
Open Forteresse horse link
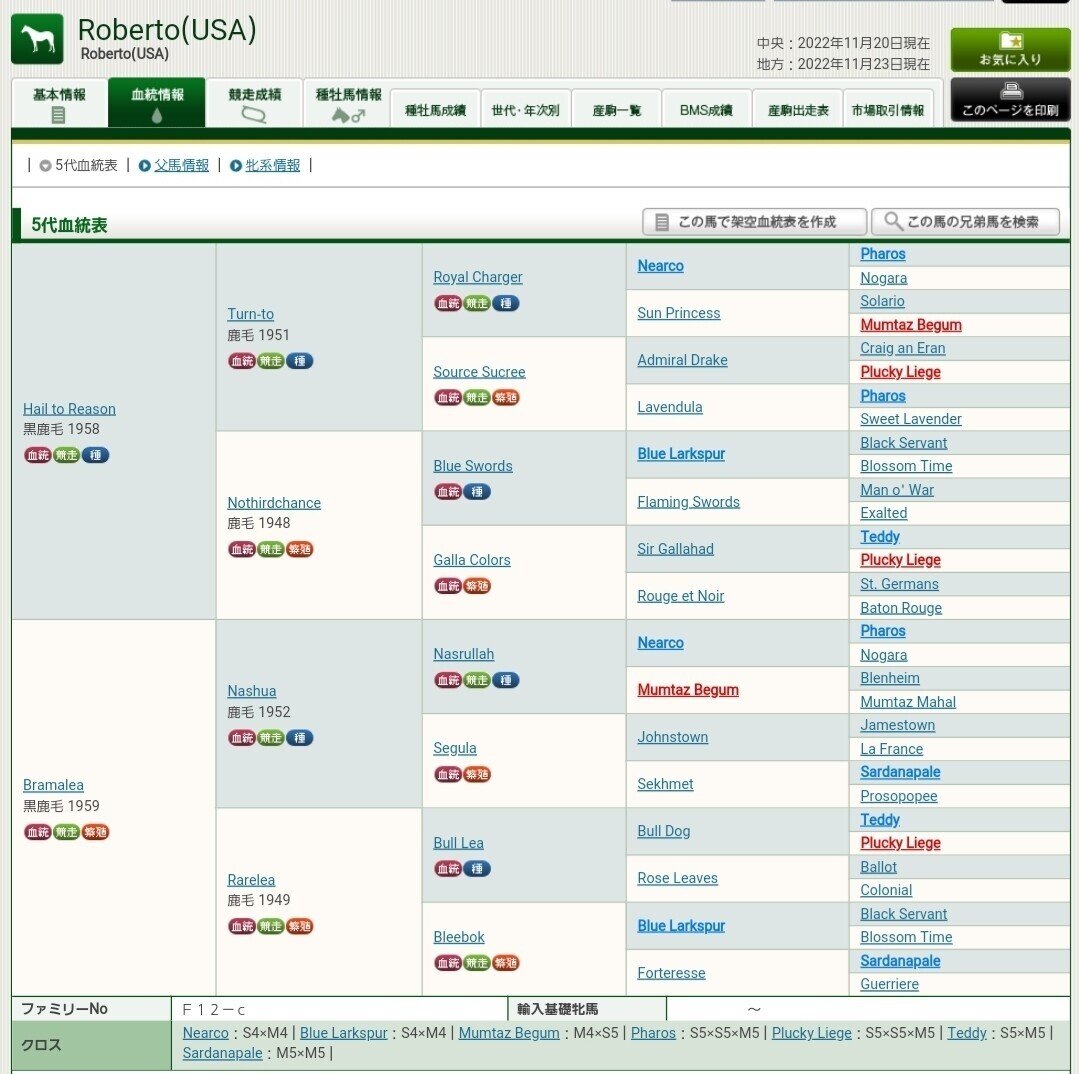coord(671,973)
